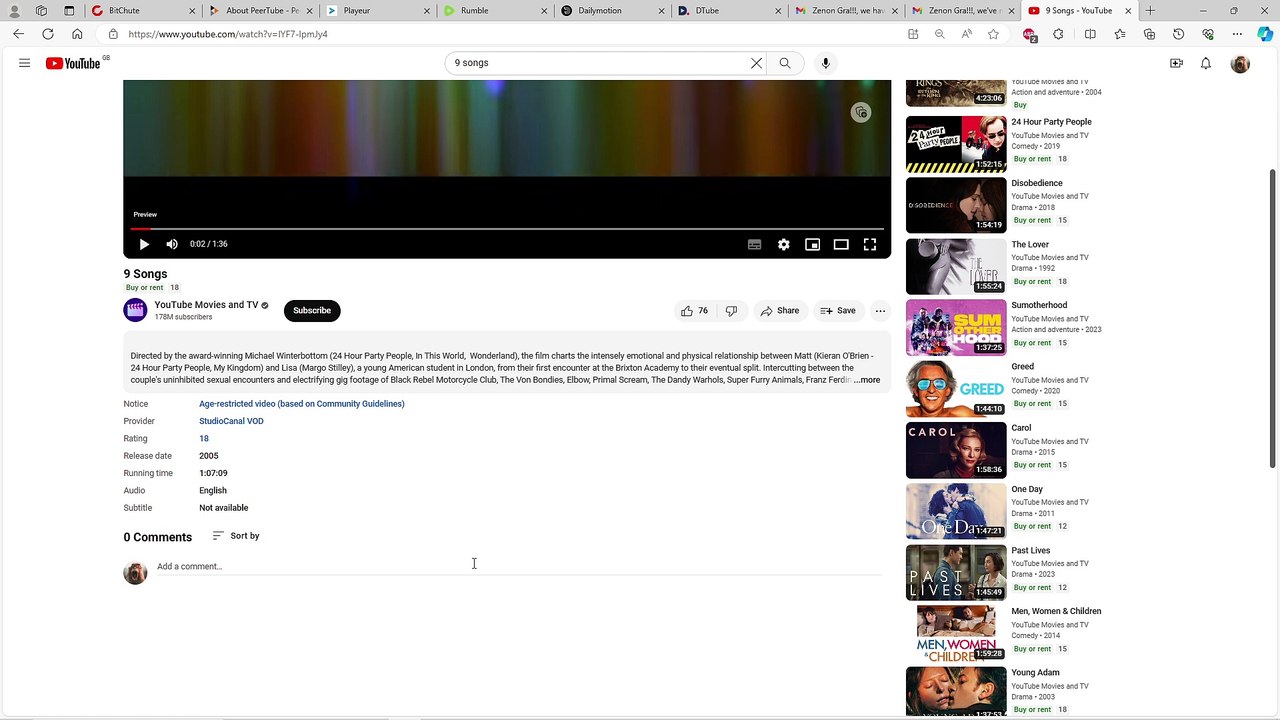Screen dimensions: 1280x720
Task: Select the One Day movie title
Action: [1027, 489]
